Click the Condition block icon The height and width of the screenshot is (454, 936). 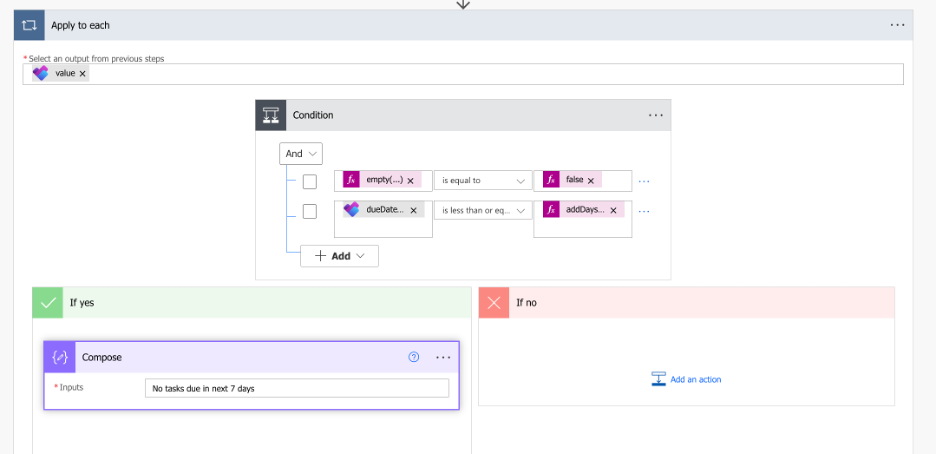click(271, 115)
